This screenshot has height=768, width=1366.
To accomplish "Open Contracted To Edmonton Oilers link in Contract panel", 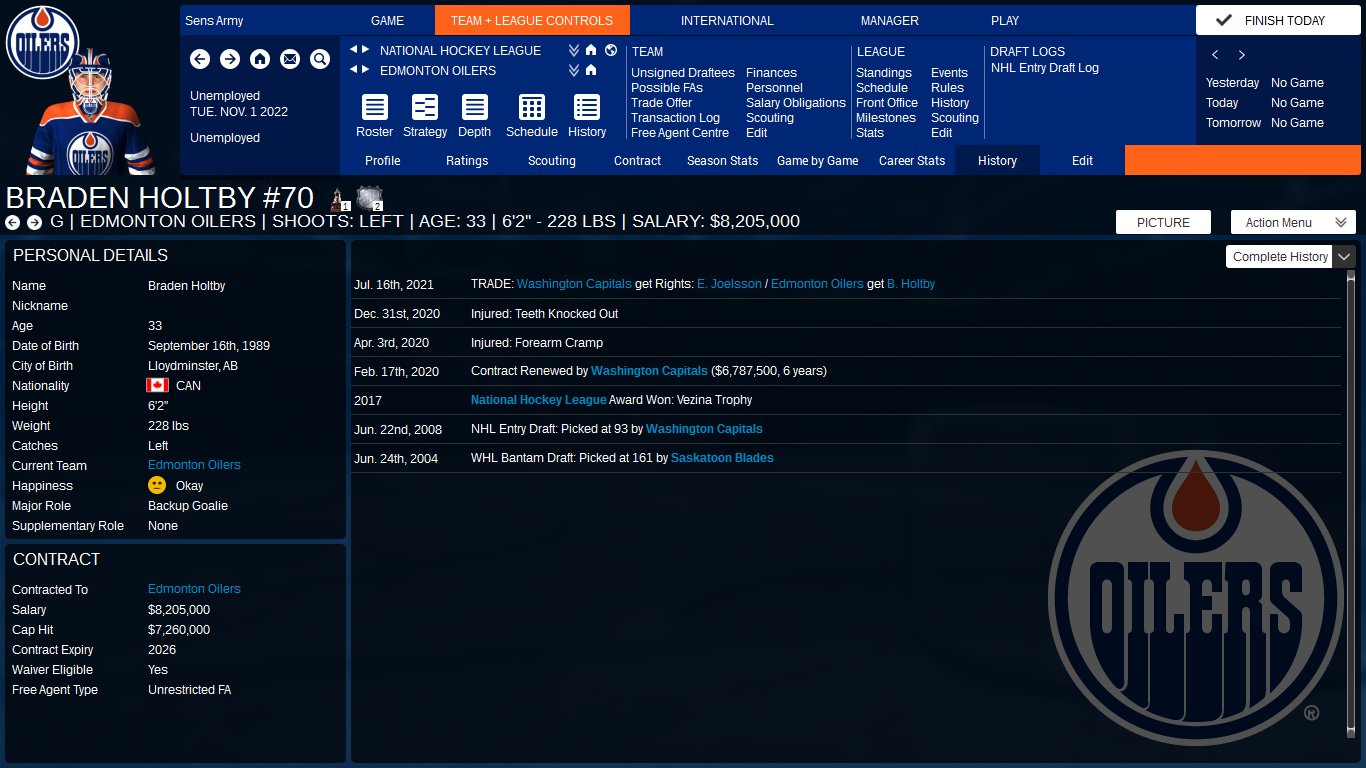I will coord(194,589).
